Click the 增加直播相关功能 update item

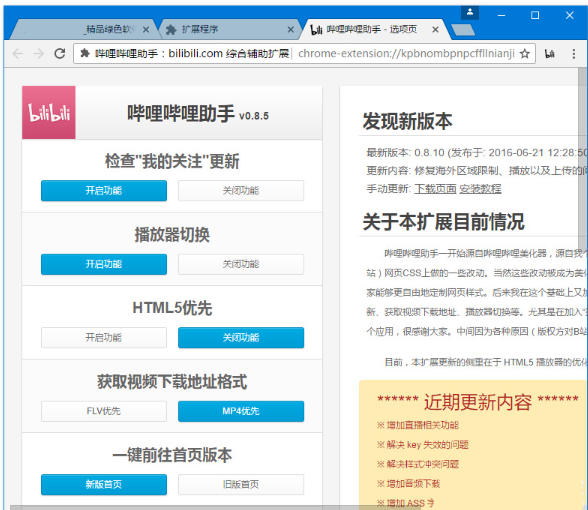point(418,425)
